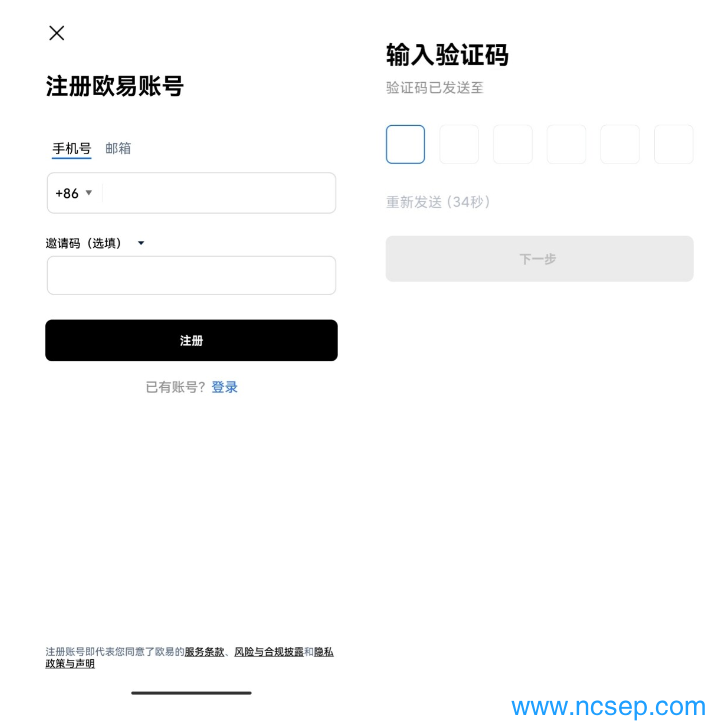715x725 pixels.
Task: Switch to the 手机号 tab
Action: coord(72,148)
